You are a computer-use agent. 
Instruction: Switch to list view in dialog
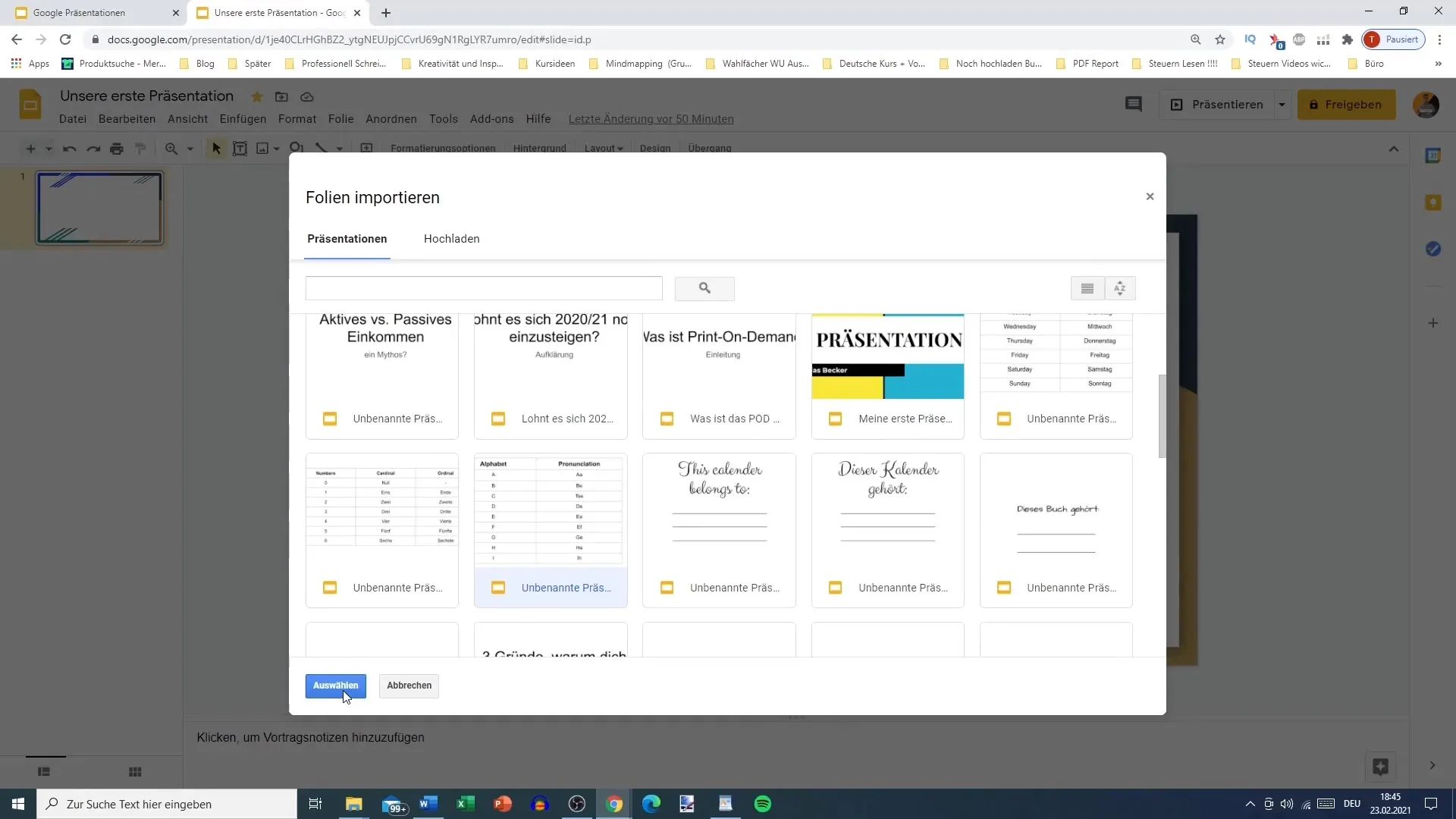(1087, 288)
